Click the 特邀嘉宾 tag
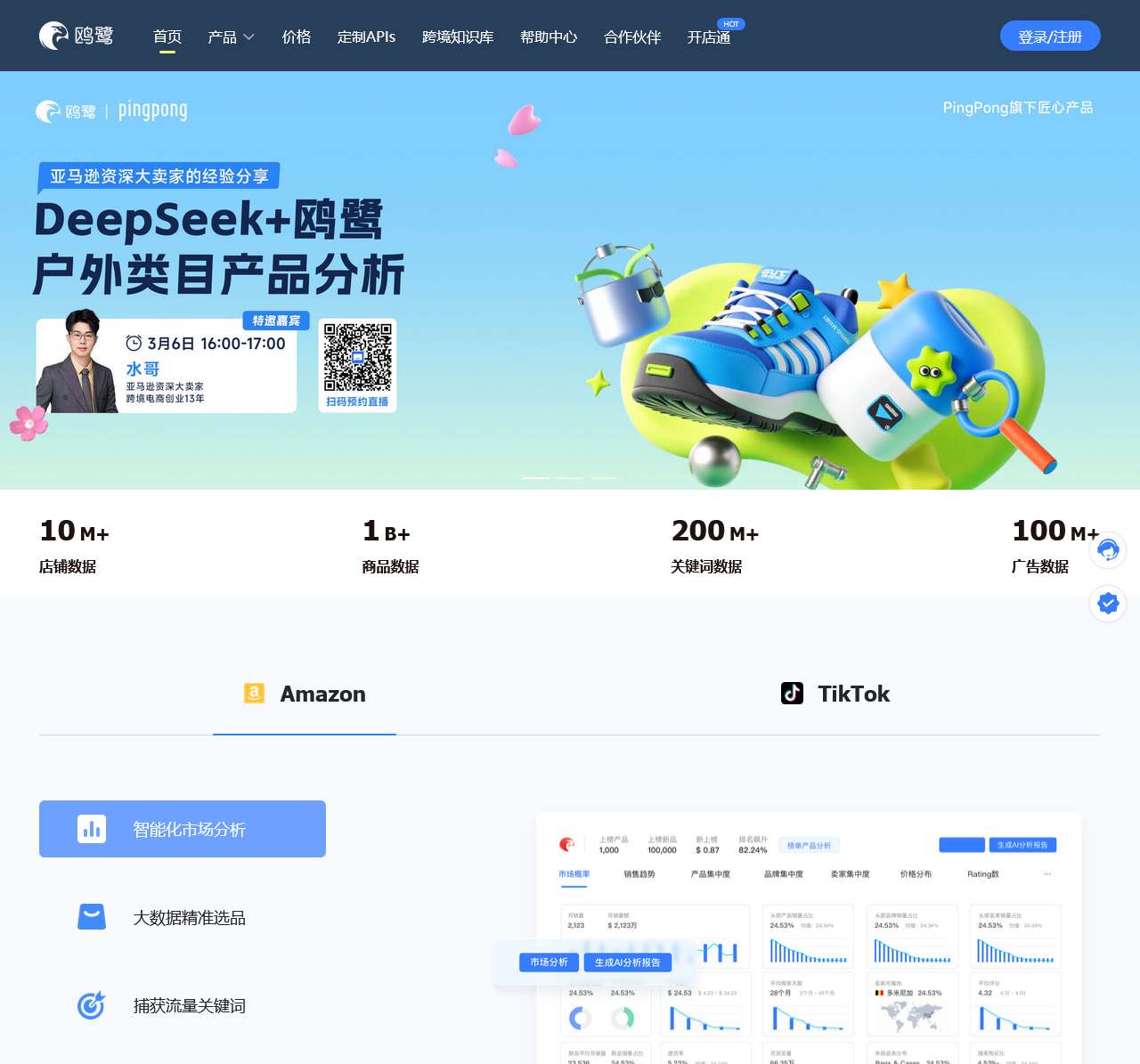 click(276, 321)
